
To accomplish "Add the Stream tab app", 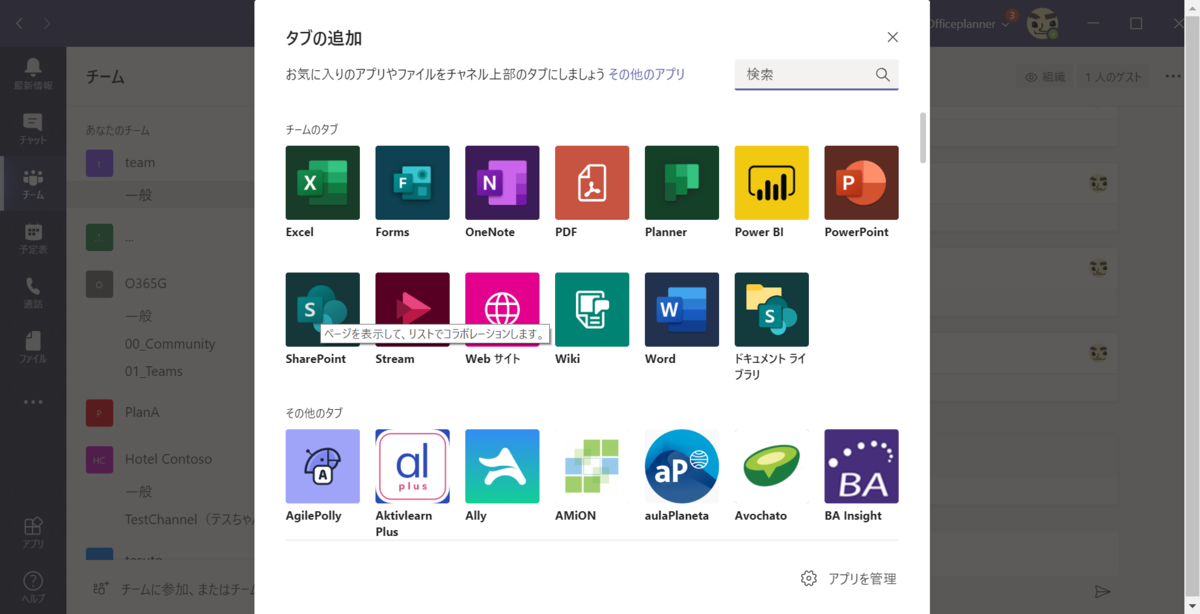I will point(412,310).
